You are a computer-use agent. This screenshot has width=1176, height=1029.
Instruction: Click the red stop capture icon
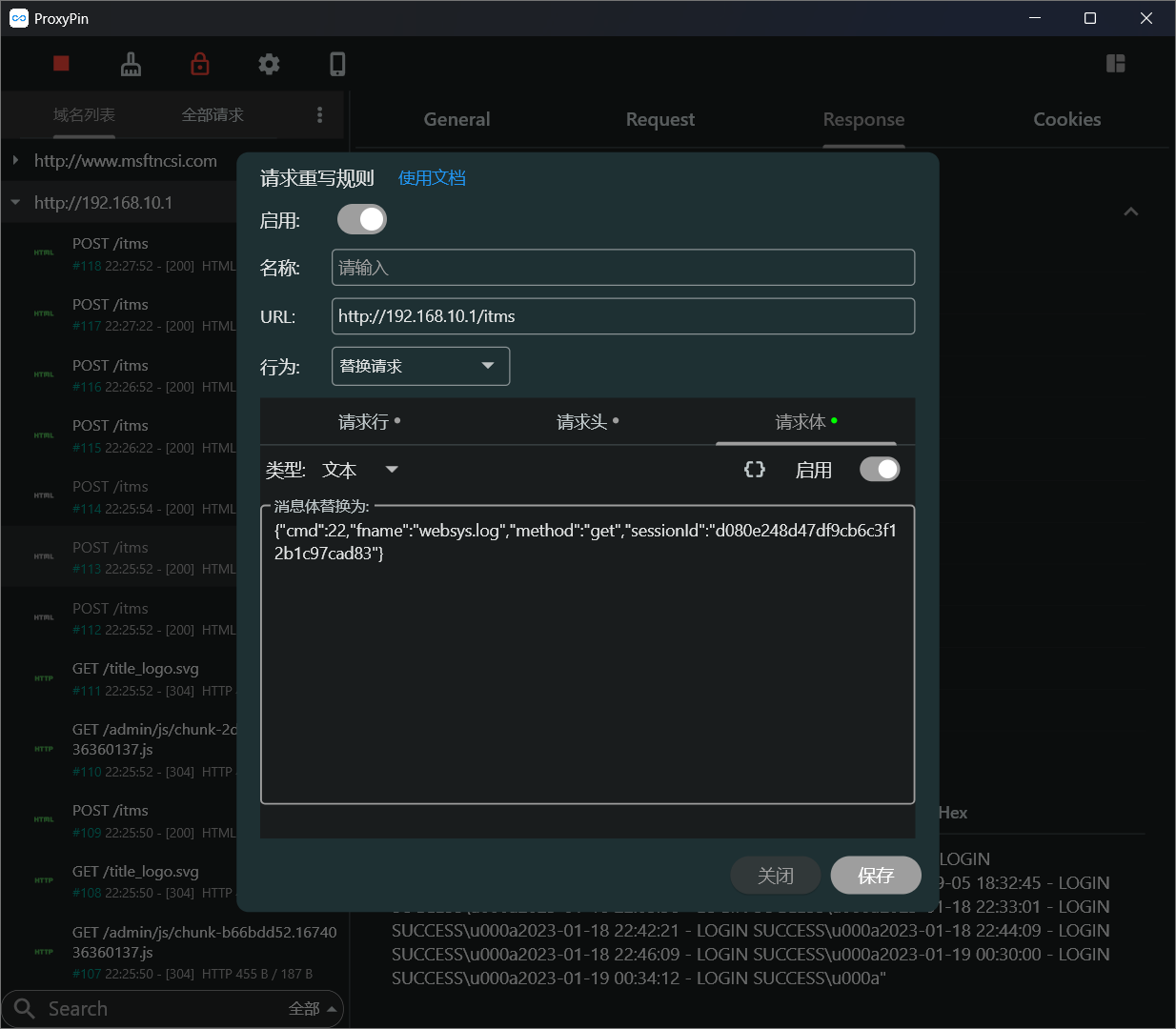coord(61,64)
